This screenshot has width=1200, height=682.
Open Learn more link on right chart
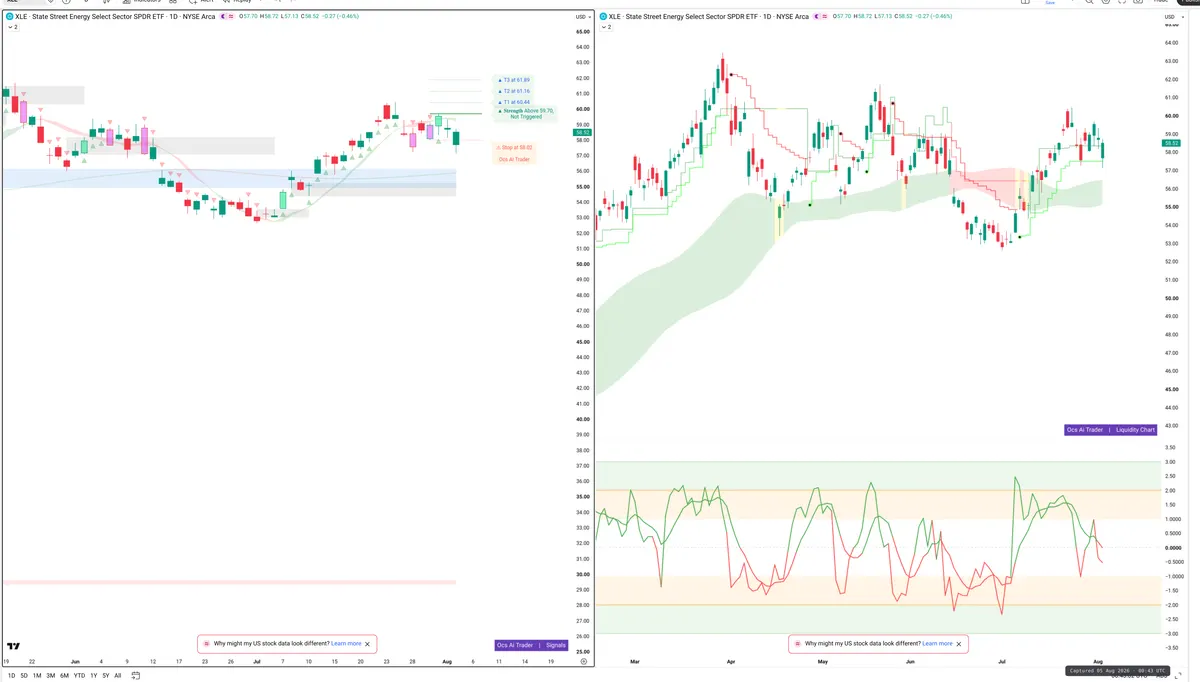point(937,644)
